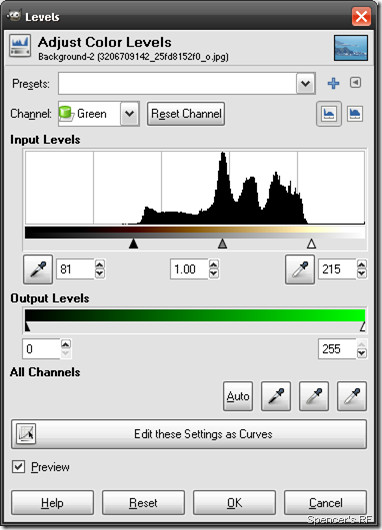Screen dimensions: 382x530
Task: Click the white input level slider triangle
Action: (x=311, y=243)
